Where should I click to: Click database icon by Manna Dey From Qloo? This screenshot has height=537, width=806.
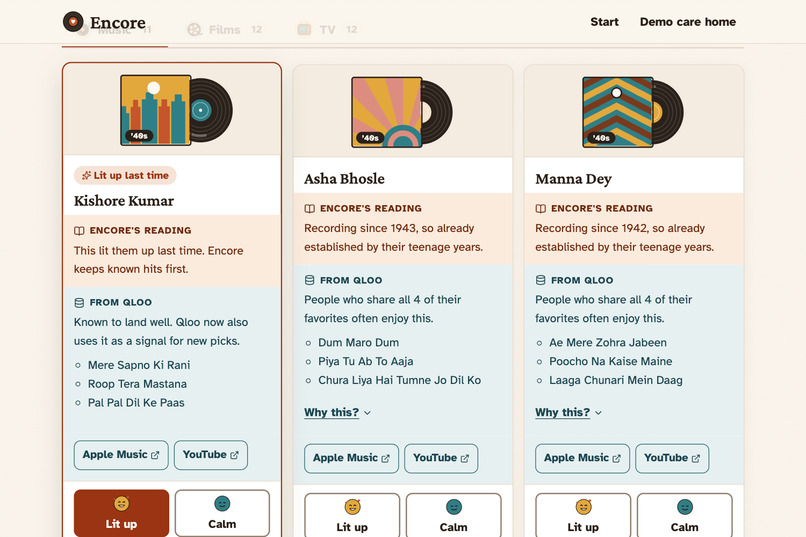click(540, 280)
